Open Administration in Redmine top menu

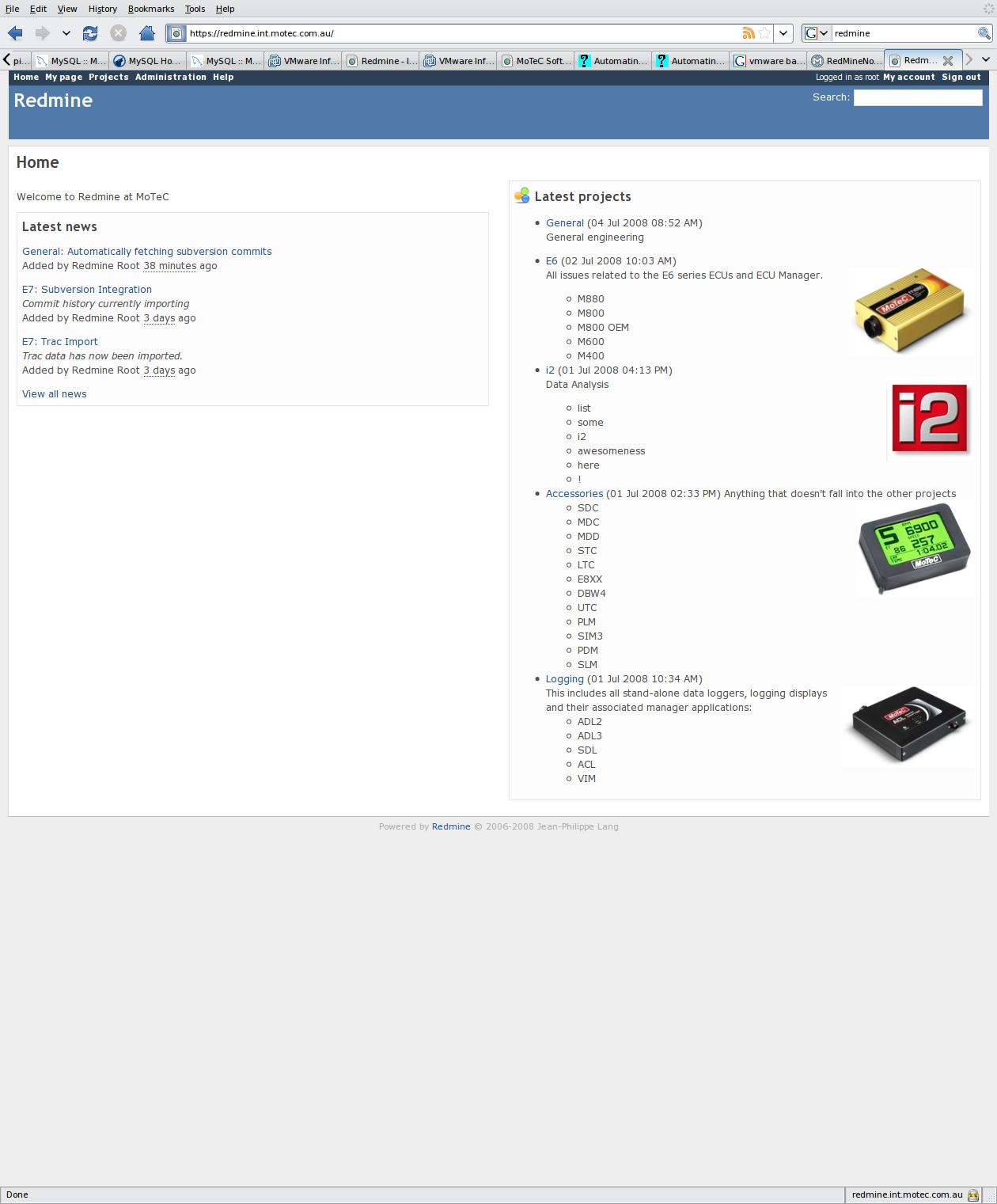click(171, 77)
